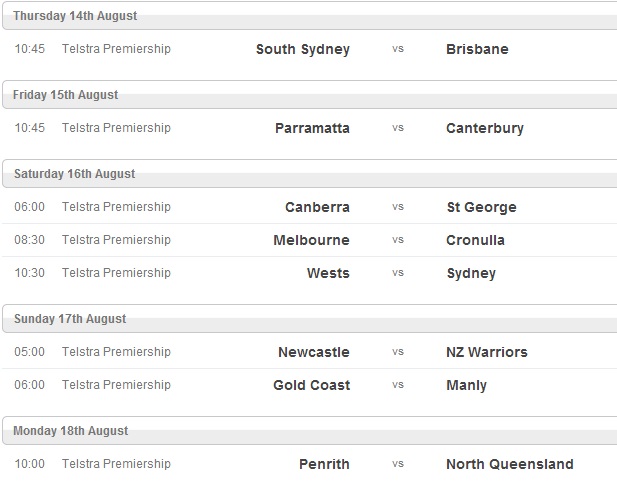Click St George in Saturday's fixture
The image size is (617, 491).
click(481, 207)
